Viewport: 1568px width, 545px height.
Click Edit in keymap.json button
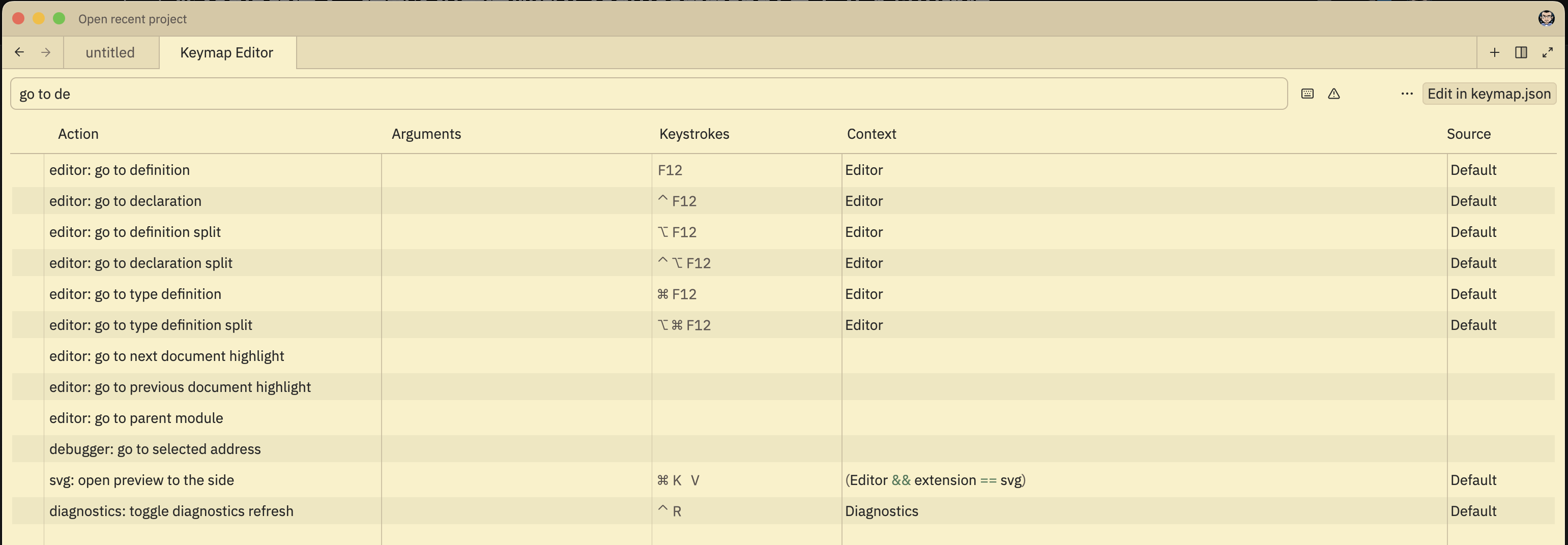pyautogui.click(x=1489, y=94)
